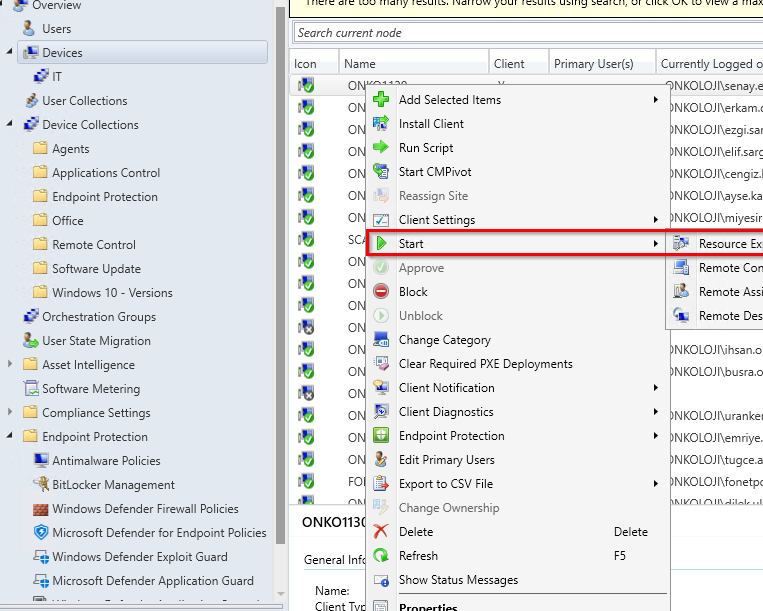
Task: Click the Client Diagnostics icon
Action: (381, 412)
